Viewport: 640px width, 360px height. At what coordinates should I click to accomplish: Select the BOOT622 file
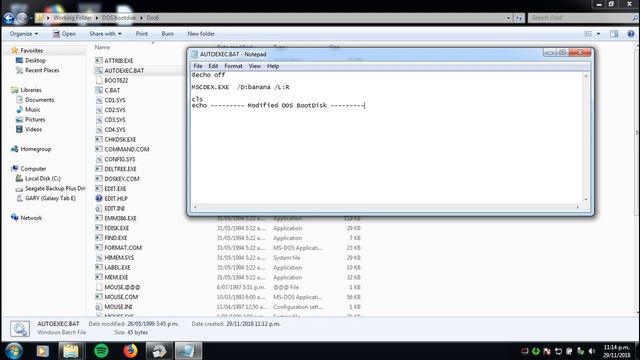pyautogui.click(x=116, y=80)
